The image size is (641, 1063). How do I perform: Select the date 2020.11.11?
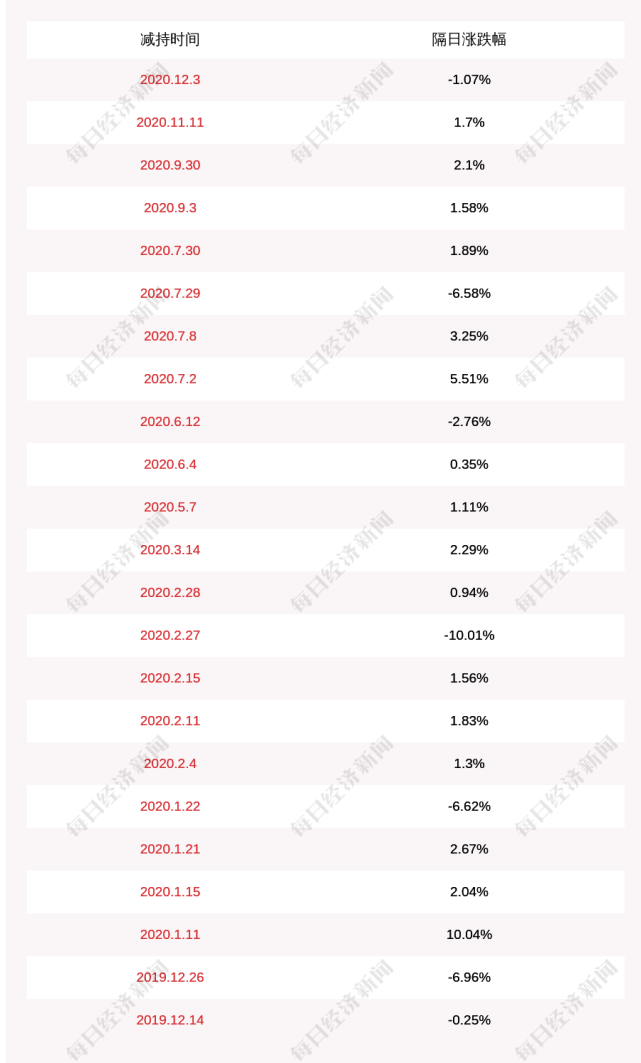pyautogui.click(x=170, y=122)
